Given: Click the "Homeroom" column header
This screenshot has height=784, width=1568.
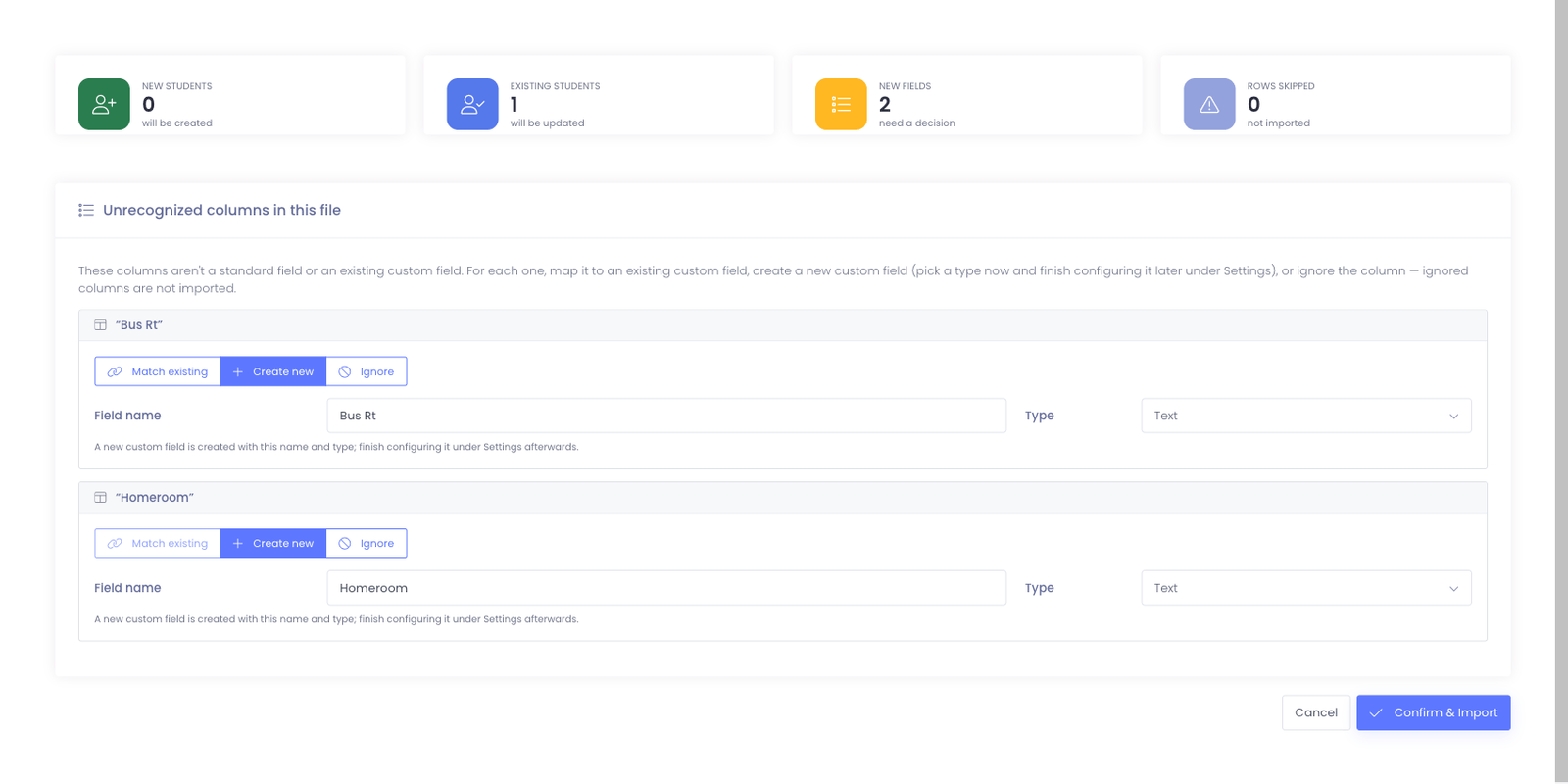Looking at the screenshot, I should pos(783,498).
